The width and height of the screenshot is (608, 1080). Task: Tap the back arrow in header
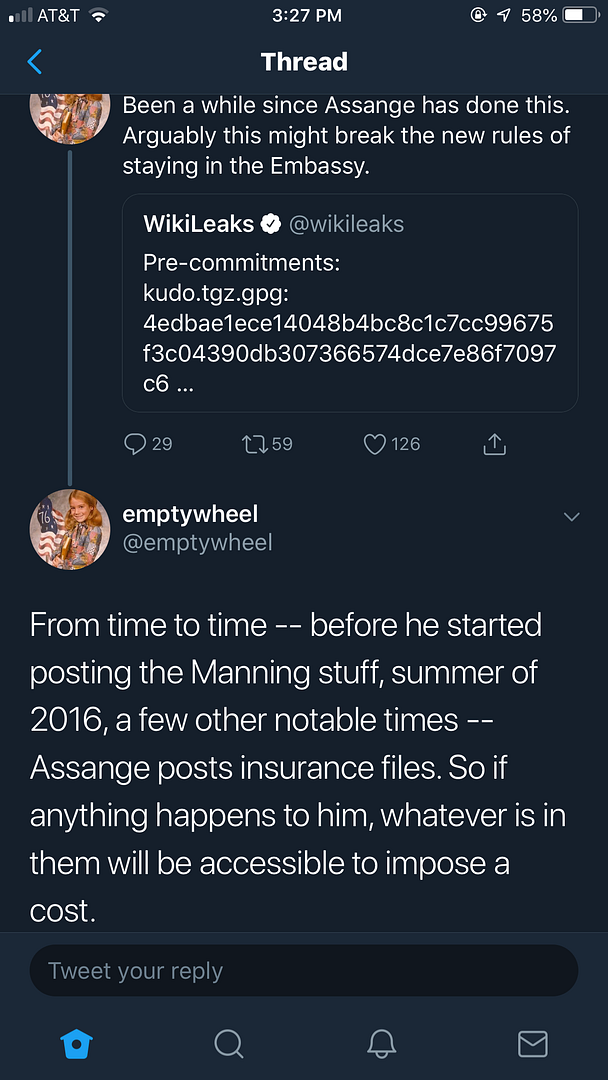[35, 62]
